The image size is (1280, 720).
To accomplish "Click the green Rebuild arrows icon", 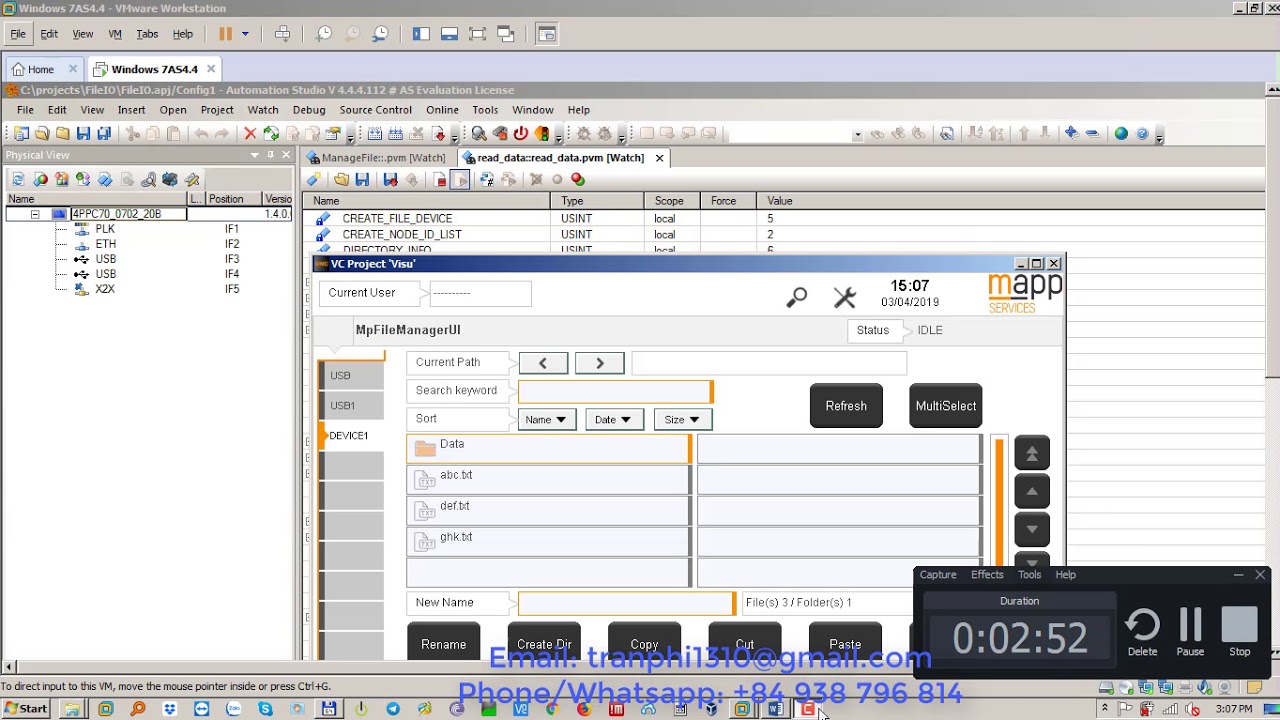I will 271,133.
